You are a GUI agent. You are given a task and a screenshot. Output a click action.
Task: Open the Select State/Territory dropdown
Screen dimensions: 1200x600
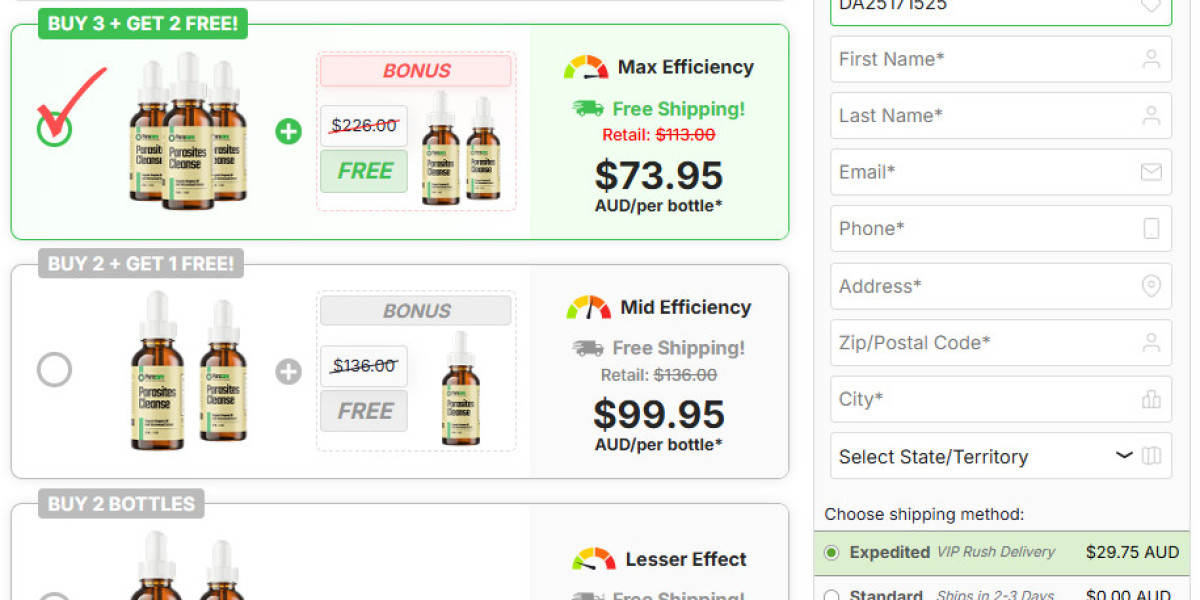click(x=1000, y=456)
